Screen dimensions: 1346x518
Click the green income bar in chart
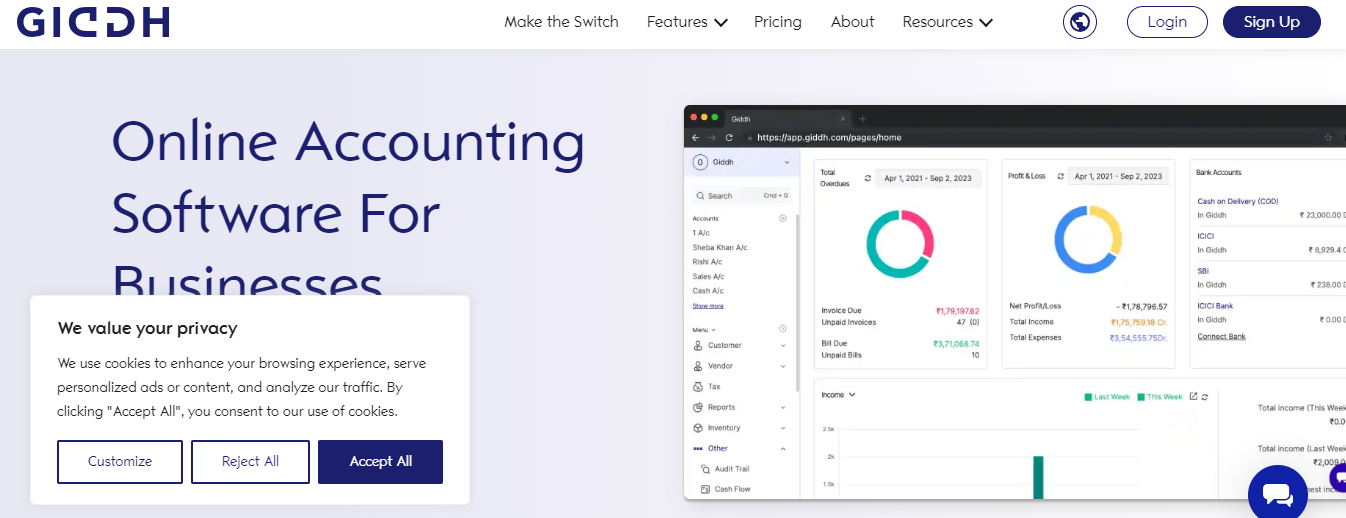(1038, 477)
